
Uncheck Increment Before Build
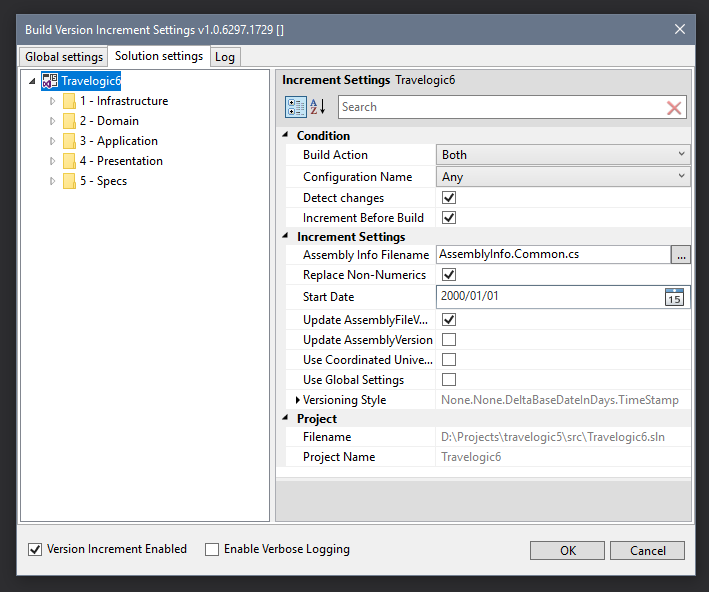449,218
